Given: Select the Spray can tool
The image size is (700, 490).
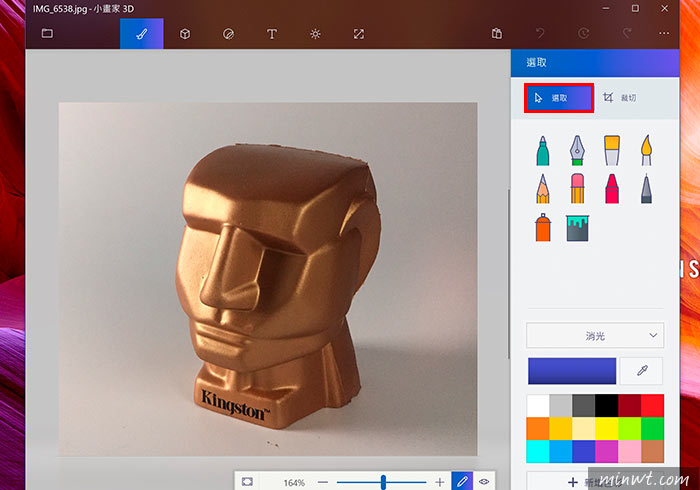Looking at the screenshot, I should point(543,228).
